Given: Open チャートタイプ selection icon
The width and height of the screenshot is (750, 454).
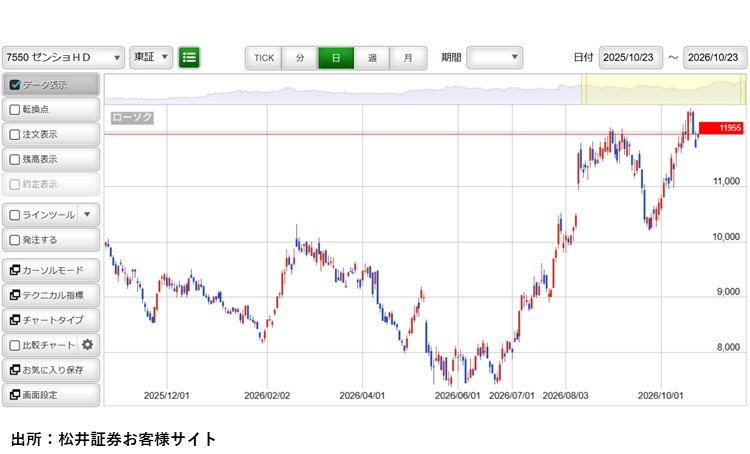Looking at the screenshot, I should coord(15,320).
